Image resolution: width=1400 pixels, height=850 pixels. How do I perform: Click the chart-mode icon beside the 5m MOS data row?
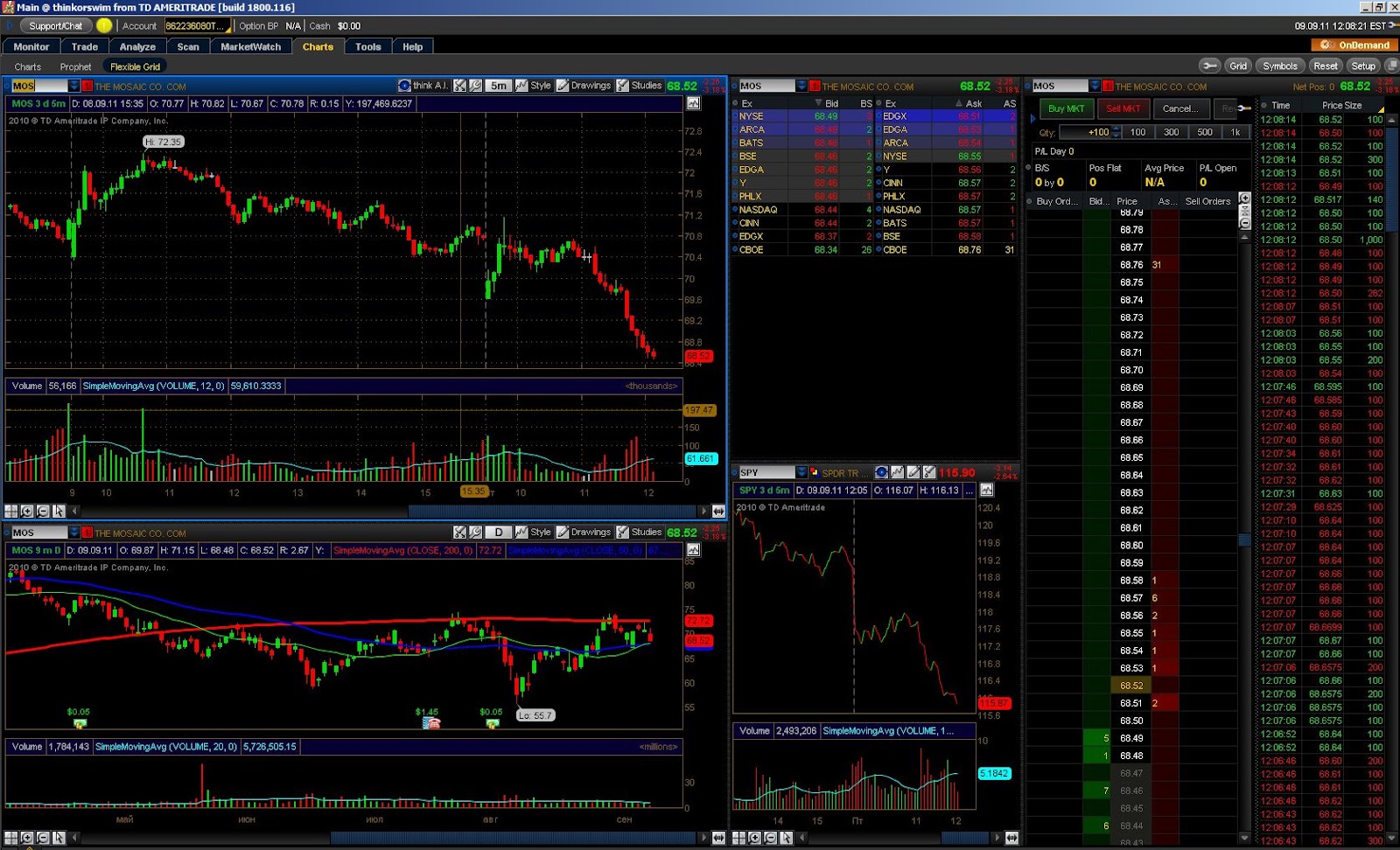[693, 103]
